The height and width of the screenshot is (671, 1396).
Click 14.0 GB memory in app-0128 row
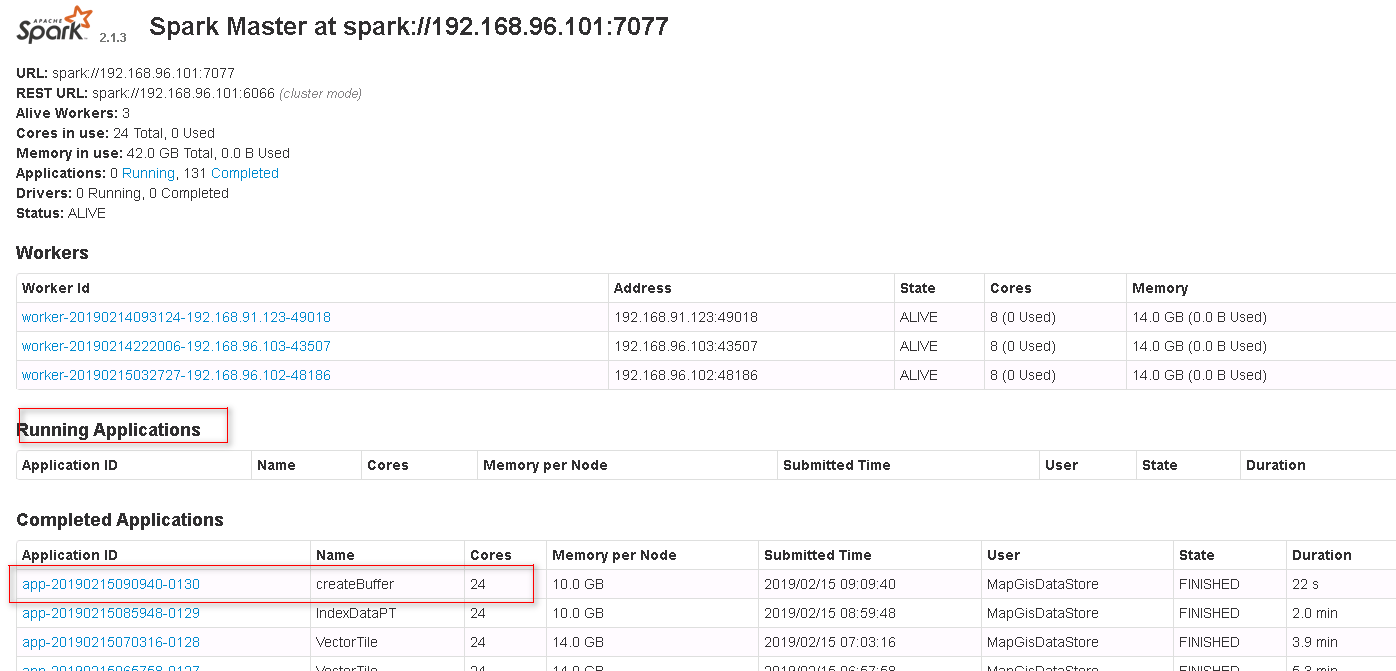click(x=578, y=642)
